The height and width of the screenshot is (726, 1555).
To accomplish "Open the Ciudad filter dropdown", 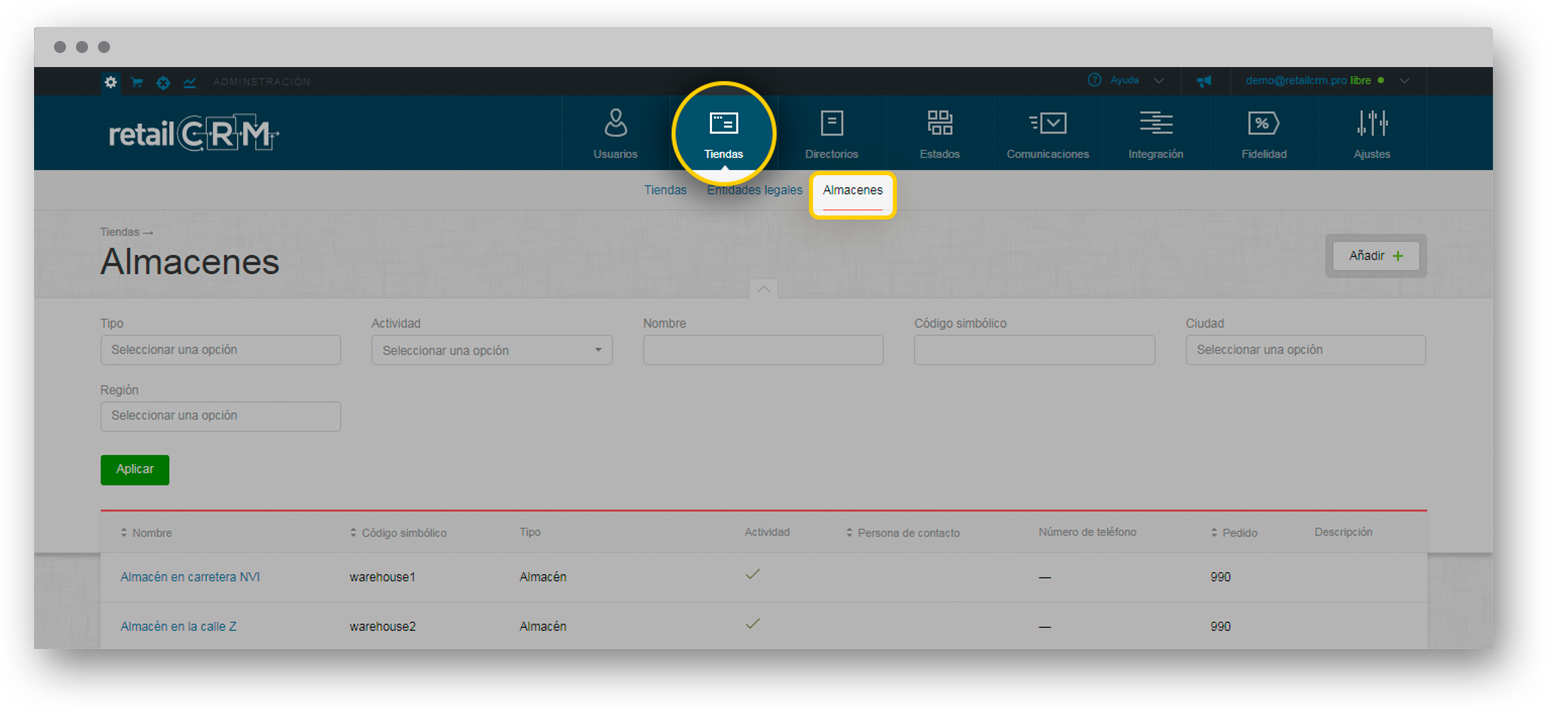I will [x=1305, y=350].
